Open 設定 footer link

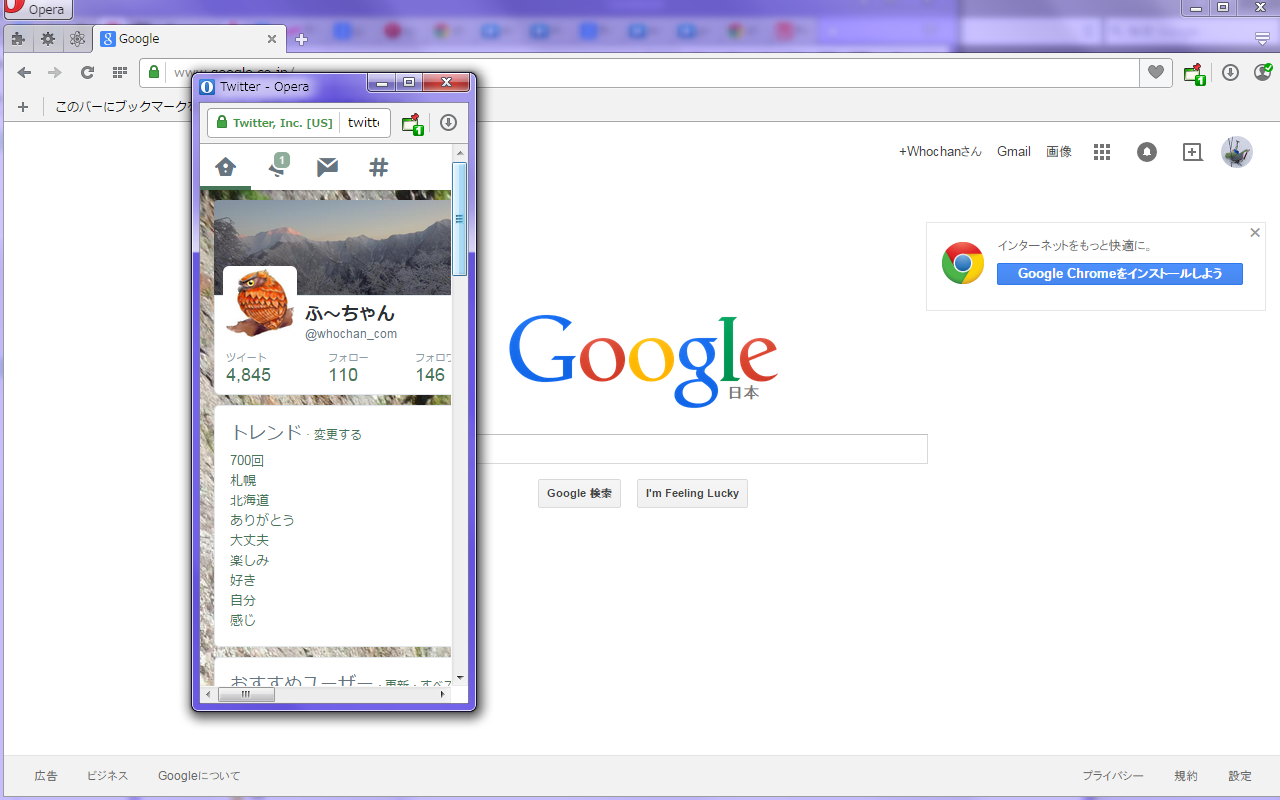tap(1240, 776)
